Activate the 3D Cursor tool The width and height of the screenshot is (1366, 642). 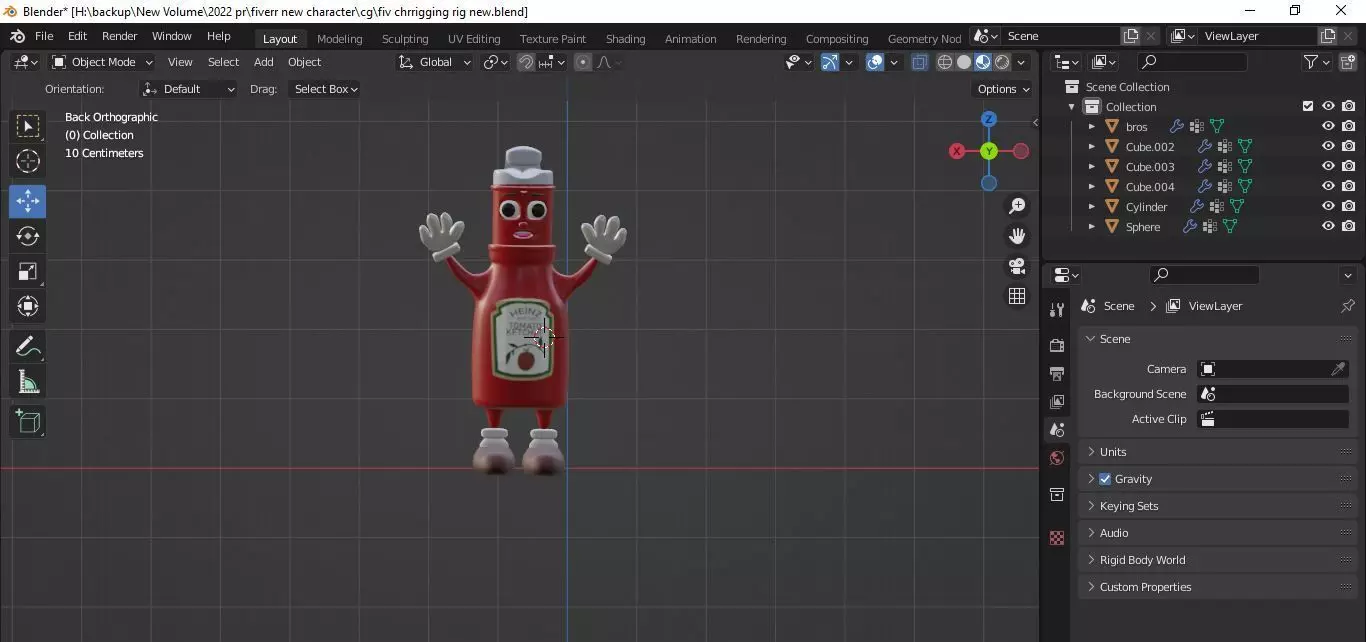pyautogui.click(x=28, y=161)
